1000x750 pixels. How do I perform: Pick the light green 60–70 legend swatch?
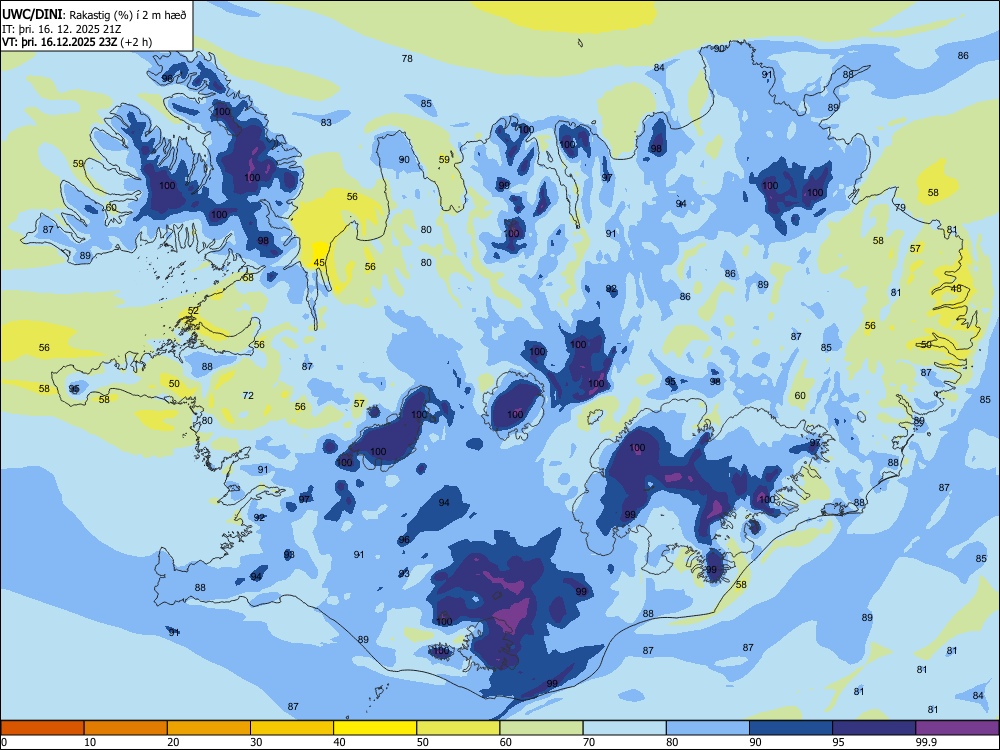click(541, 728)
